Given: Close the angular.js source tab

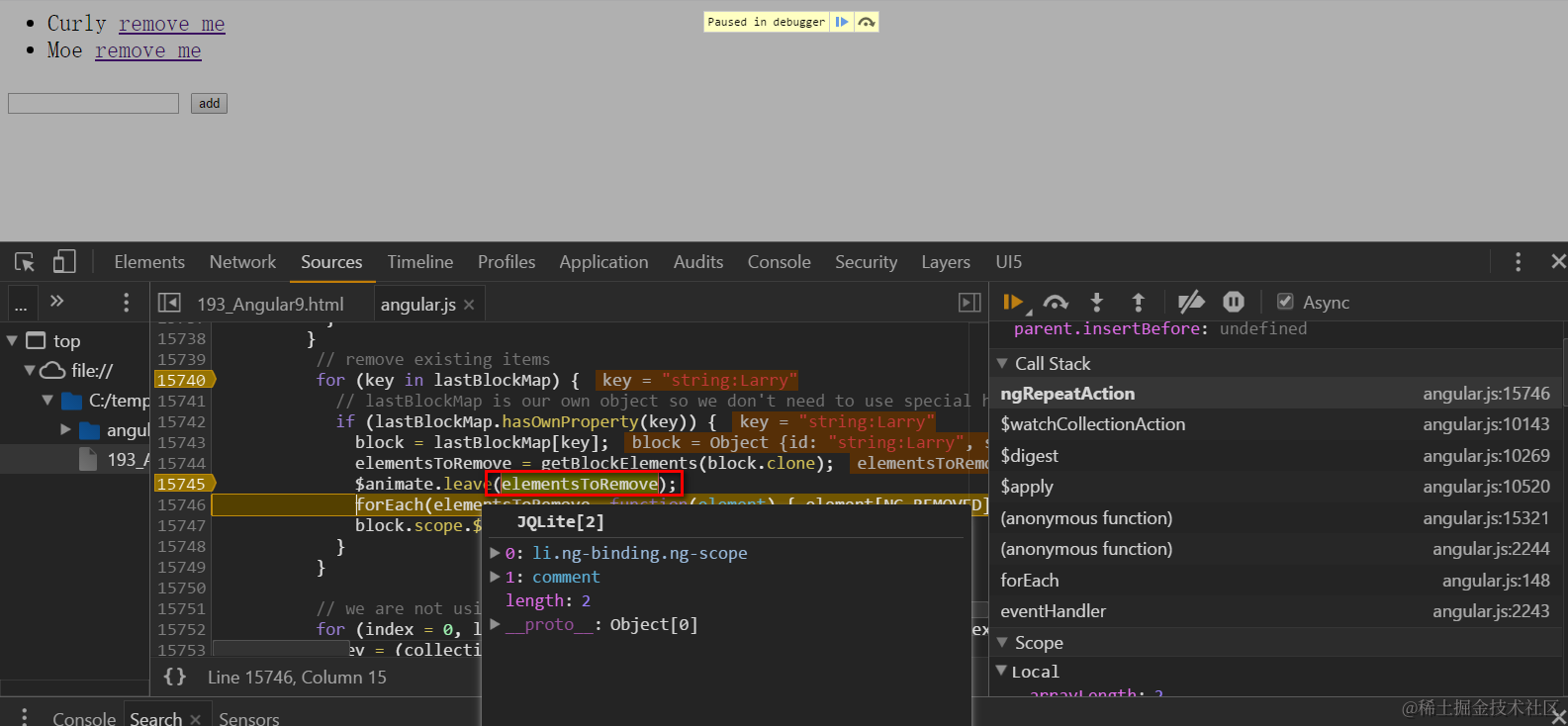Looking at the screenshot, I should [469, 305].
